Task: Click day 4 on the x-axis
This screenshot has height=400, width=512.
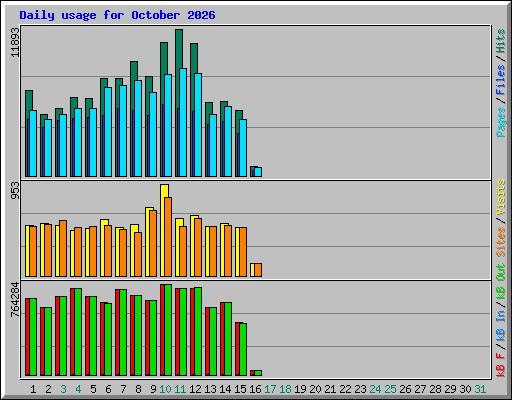Action: [x=78, y=389]
